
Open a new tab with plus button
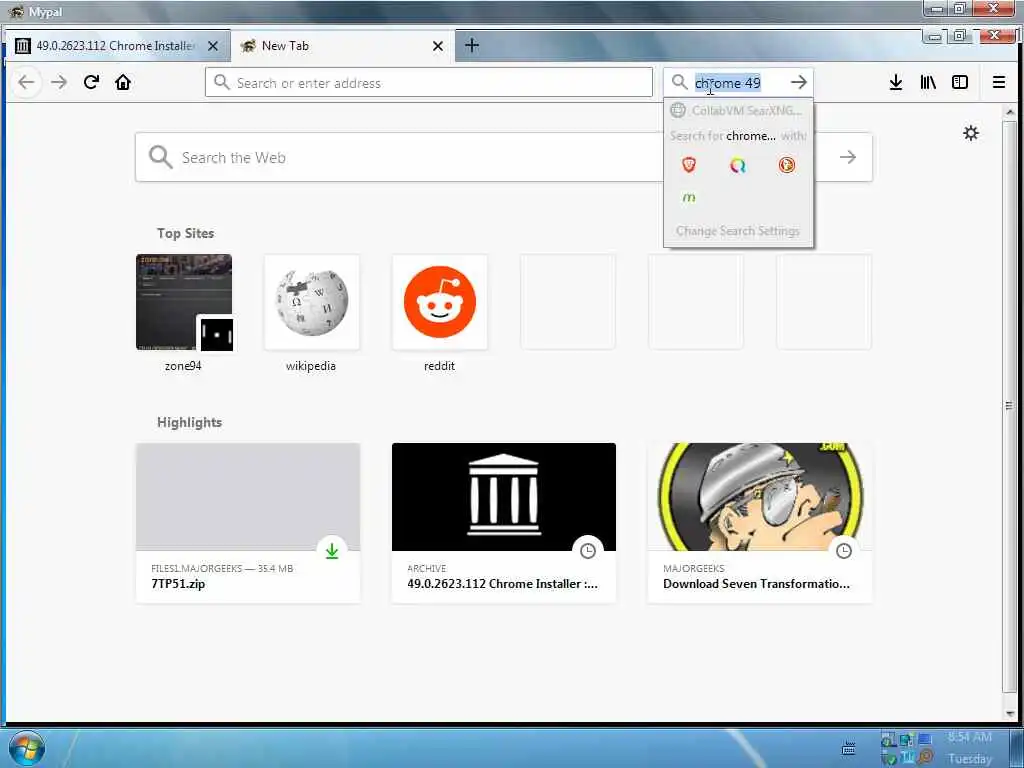472,45
